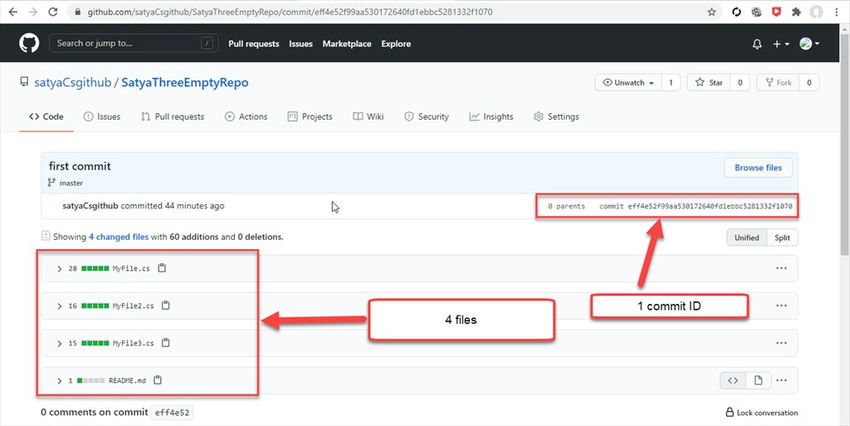Click the page URL in the address bar
Image resolution: width=850 pixels, height=426 pixels.
click(x=290, y=12)
